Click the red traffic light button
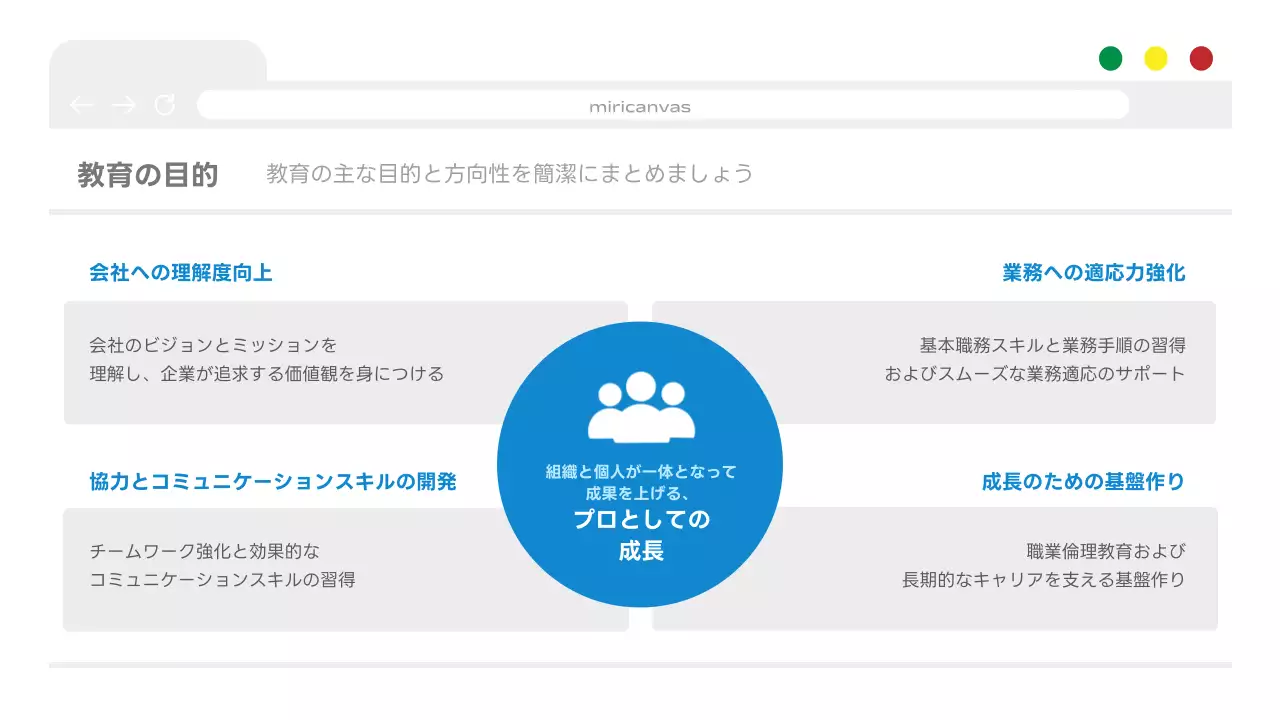 pos(1200,58)
